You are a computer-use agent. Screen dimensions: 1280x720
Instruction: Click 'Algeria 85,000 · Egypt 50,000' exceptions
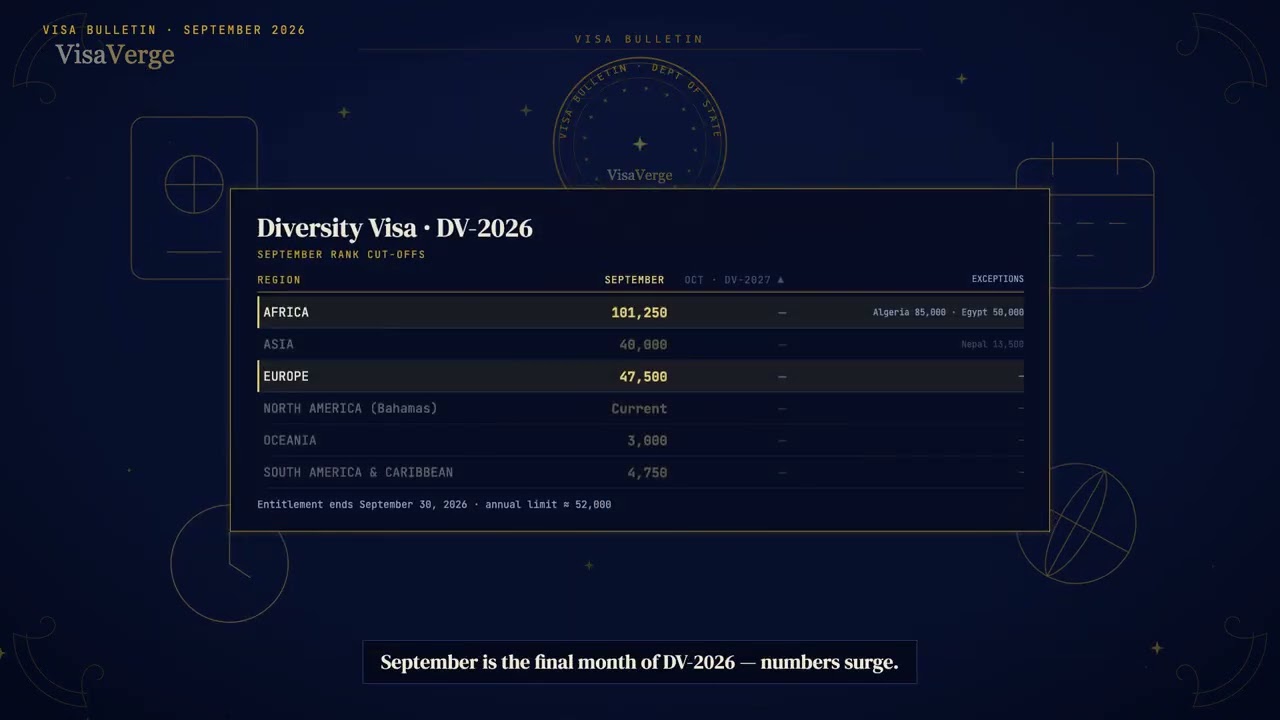[x=948, y=312]
